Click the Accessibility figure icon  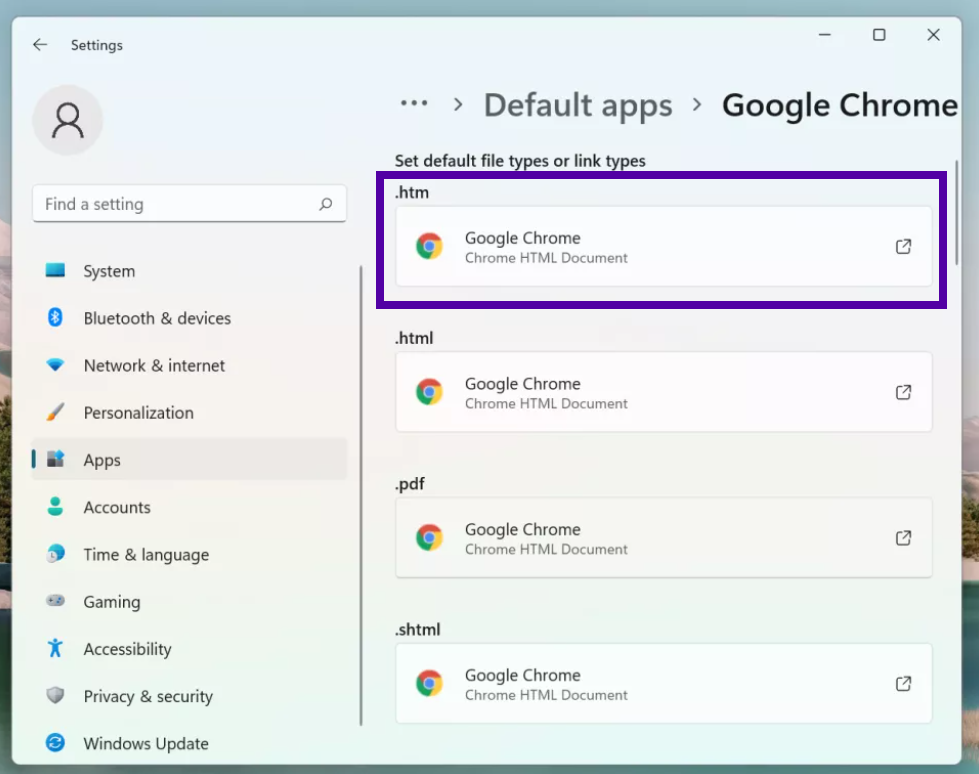pos(55,648)
